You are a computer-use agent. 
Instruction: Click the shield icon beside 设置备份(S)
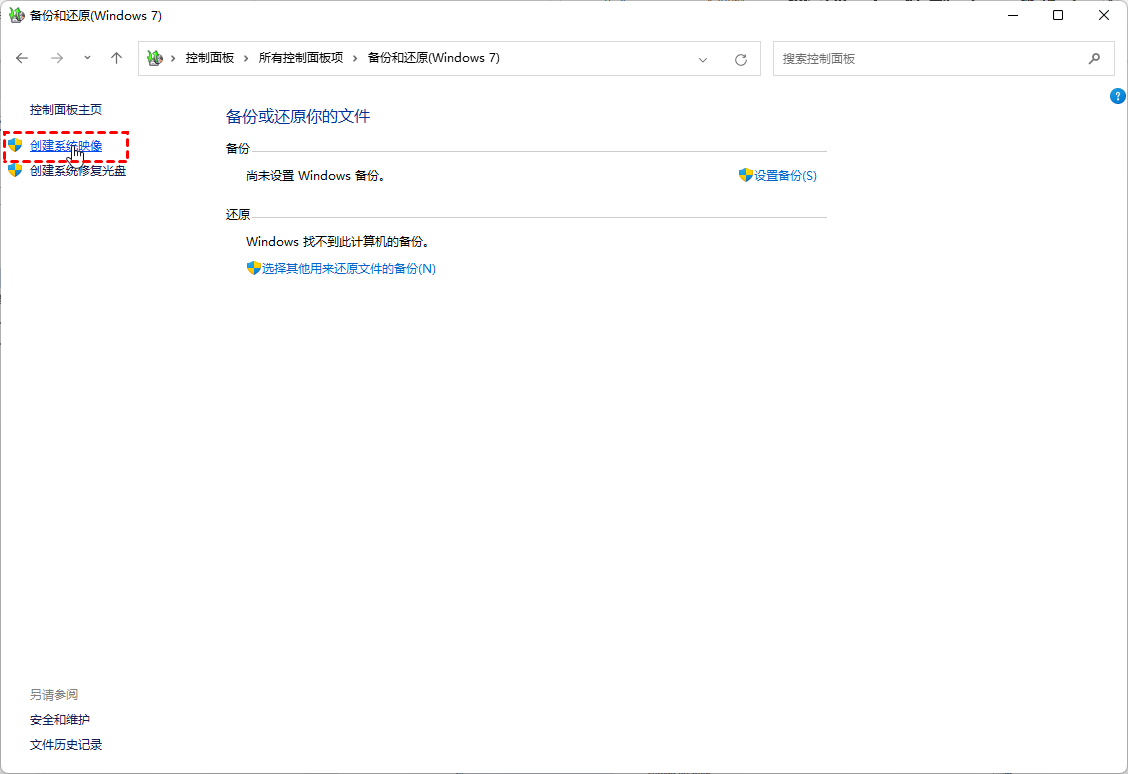coord(746,175)
